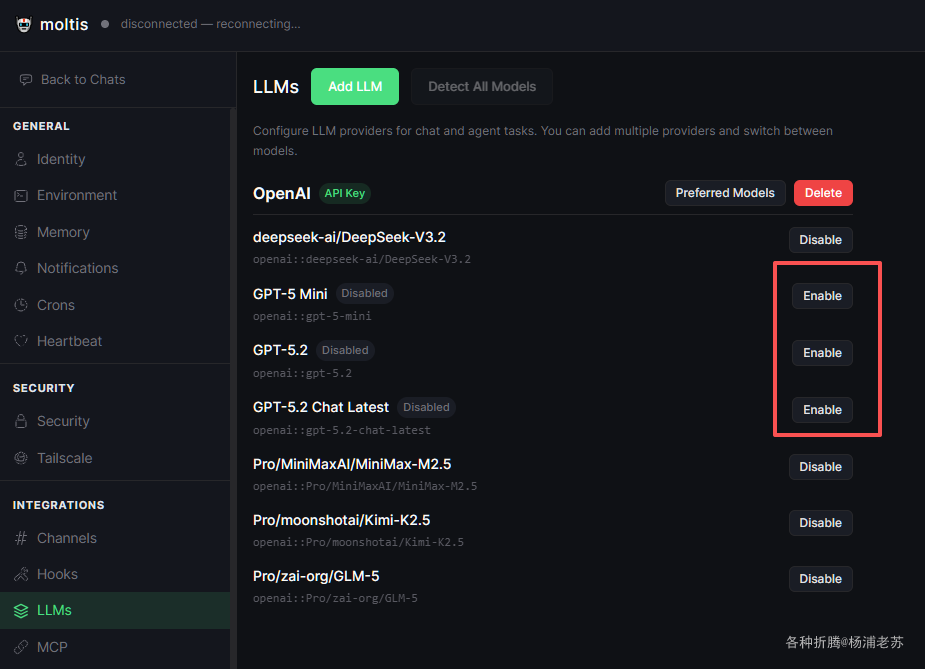
Task: Delete the OpenAI provider
Action: tap(823, 193)
